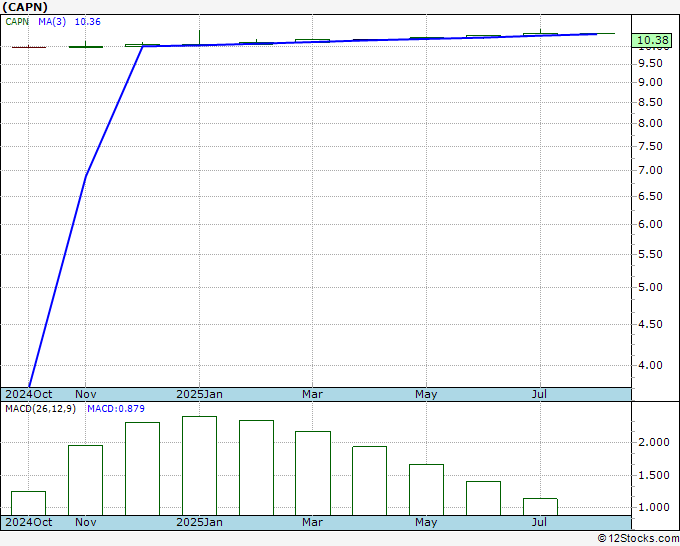
Task: Click the 5.50 price axis label
Action: (650, 254)
